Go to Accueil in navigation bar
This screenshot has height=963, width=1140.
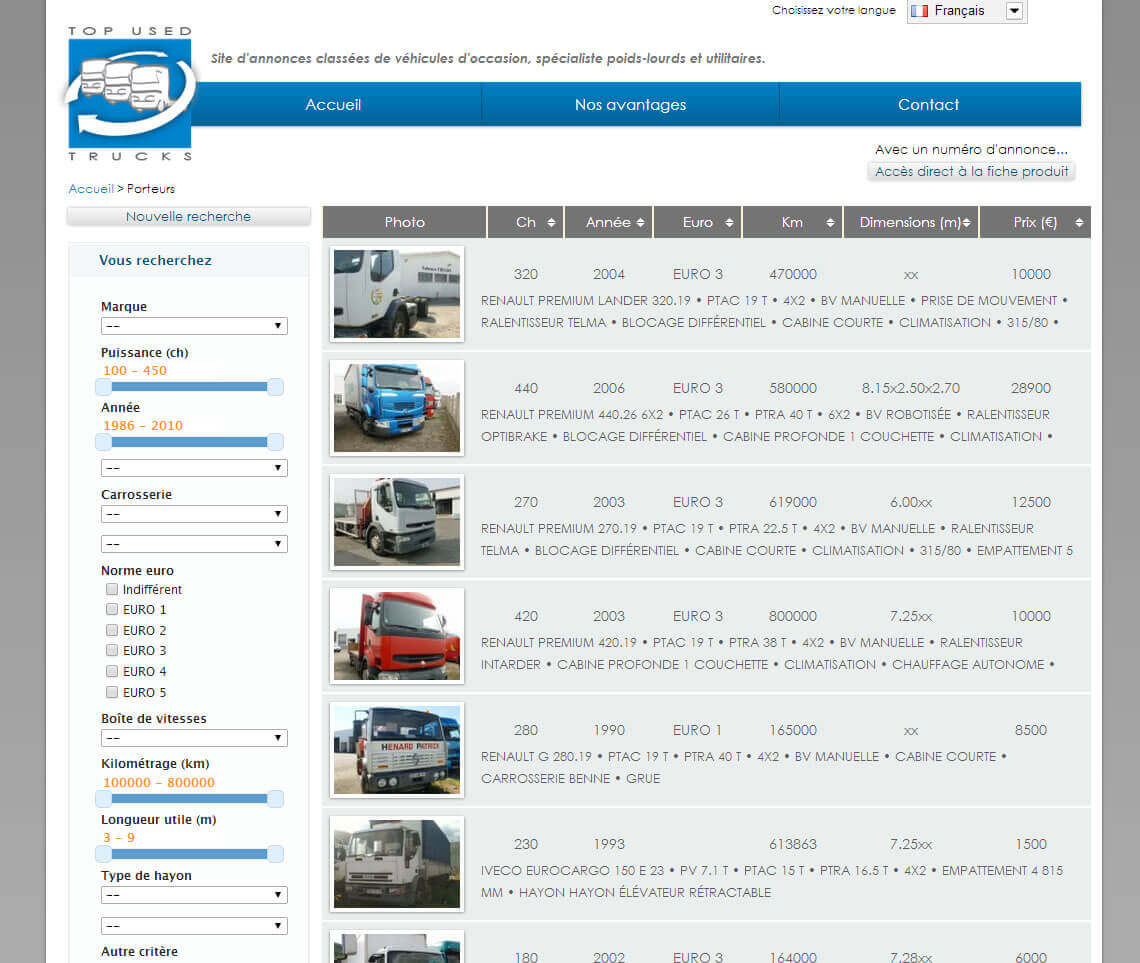(x=333, y=105)
